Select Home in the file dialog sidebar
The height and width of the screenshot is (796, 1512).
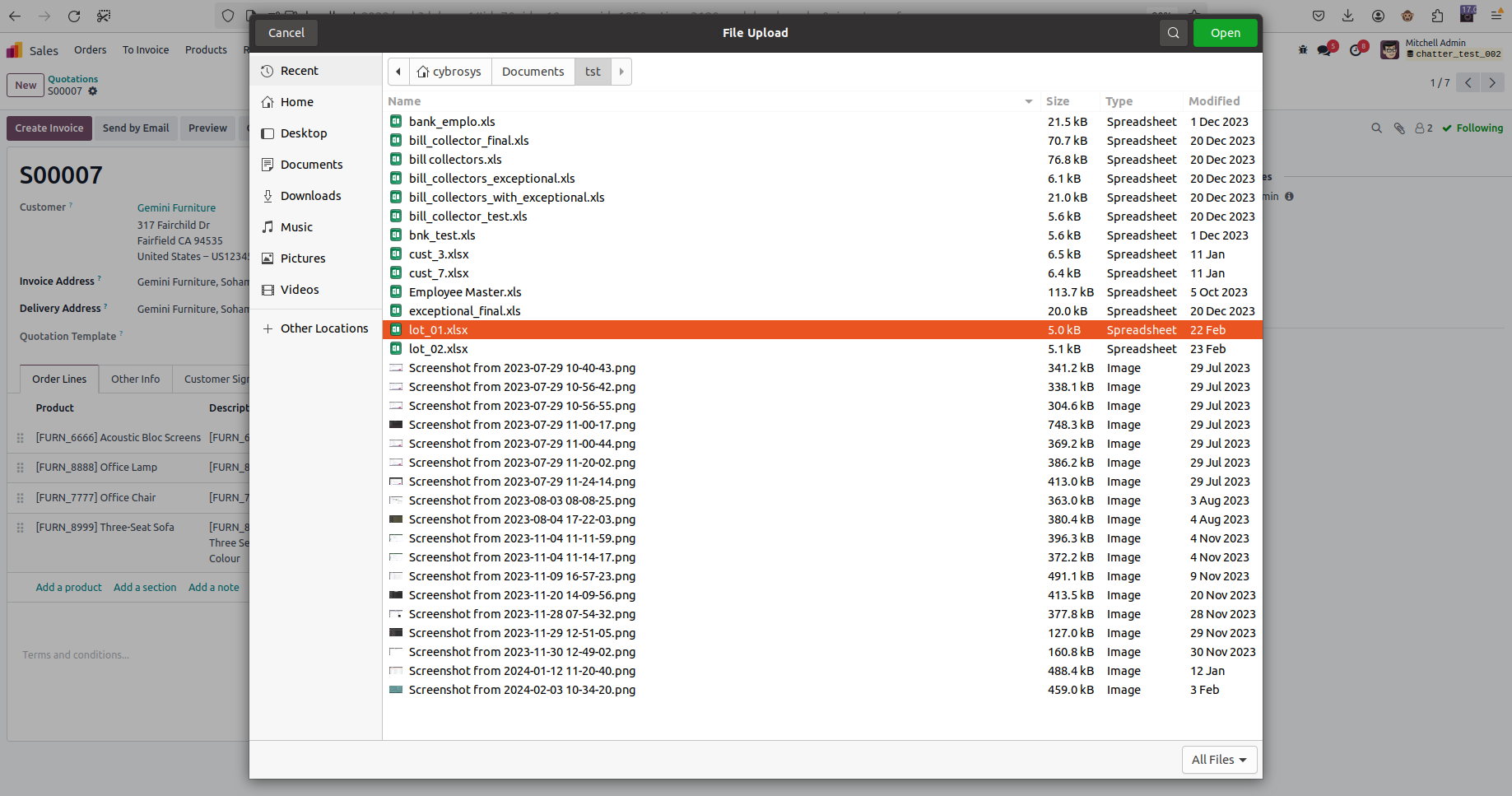(316, 102)
